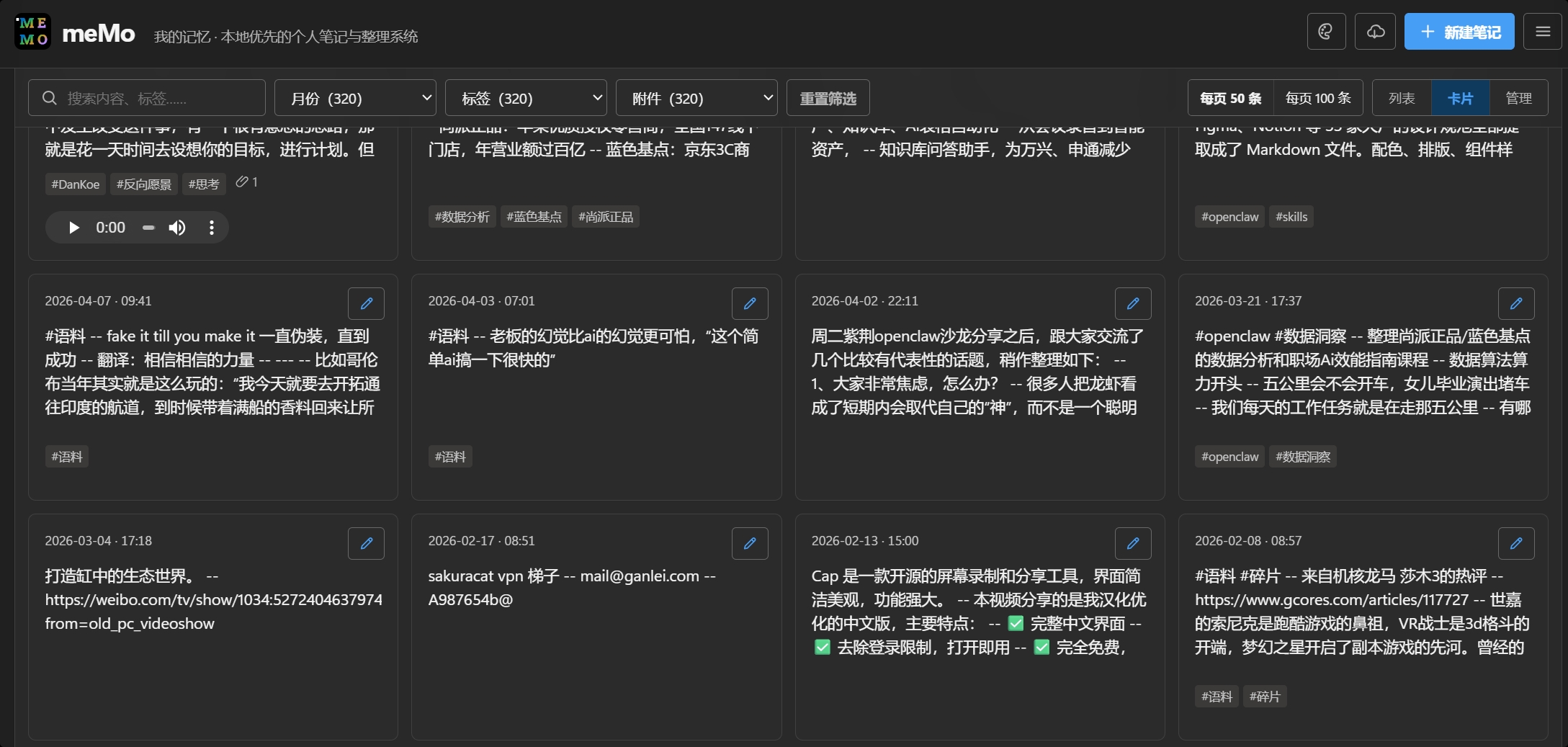Play the audio attachment

click(73, 228)
